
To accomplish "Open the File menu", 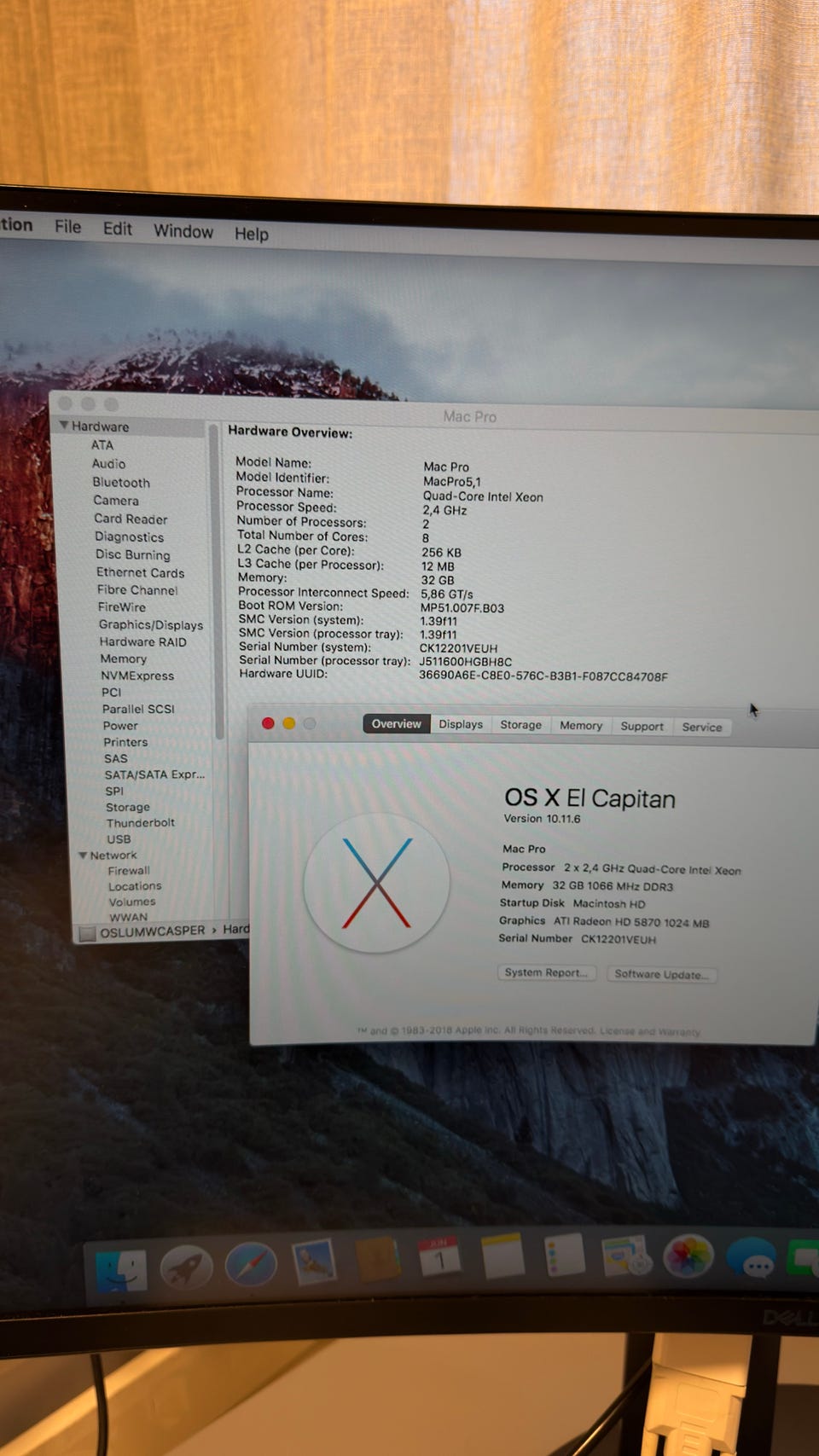I will (67, 227).
